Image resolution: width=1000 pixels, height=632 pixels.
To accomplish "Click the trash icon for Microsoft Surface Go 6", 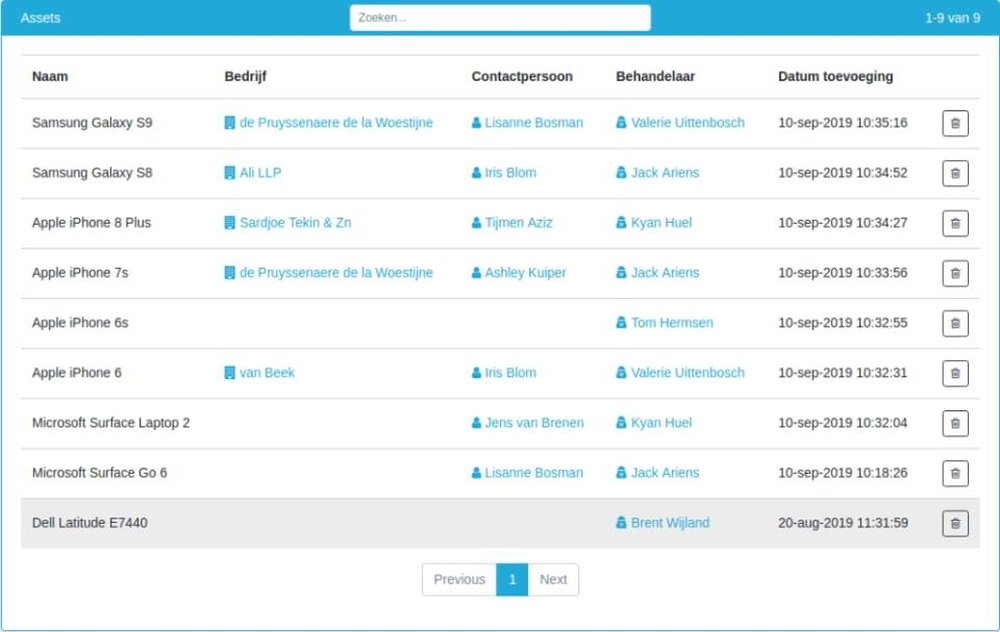I will tap(954, 473).
